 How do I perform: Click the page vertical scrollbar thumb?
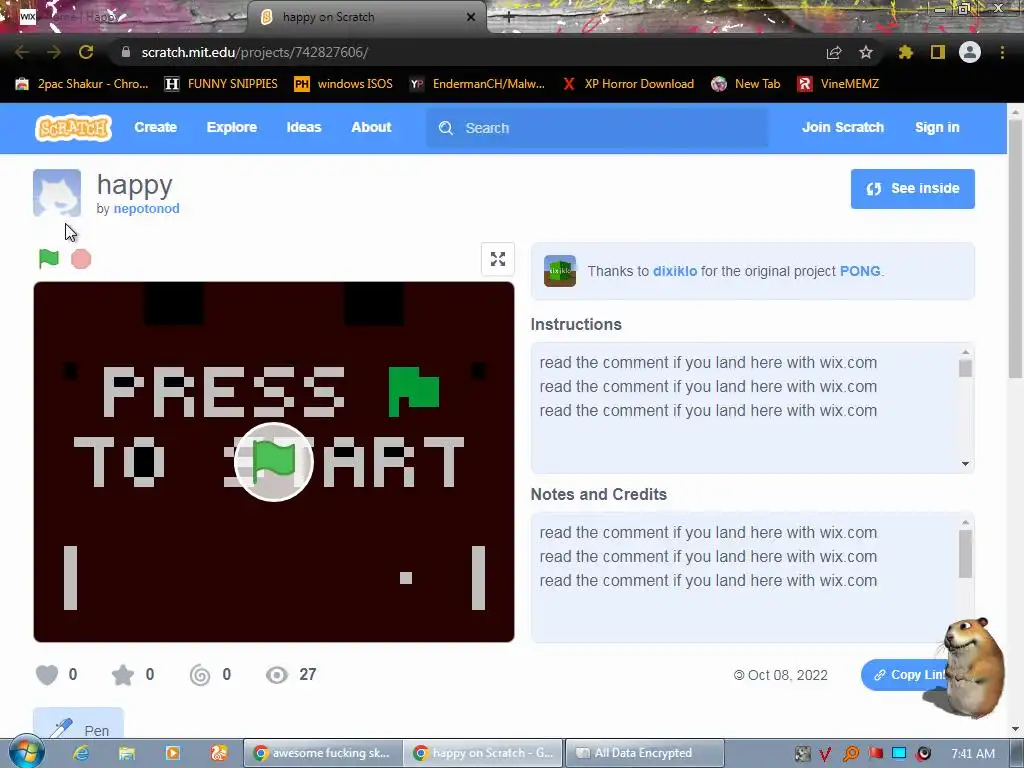[1015, 248]
